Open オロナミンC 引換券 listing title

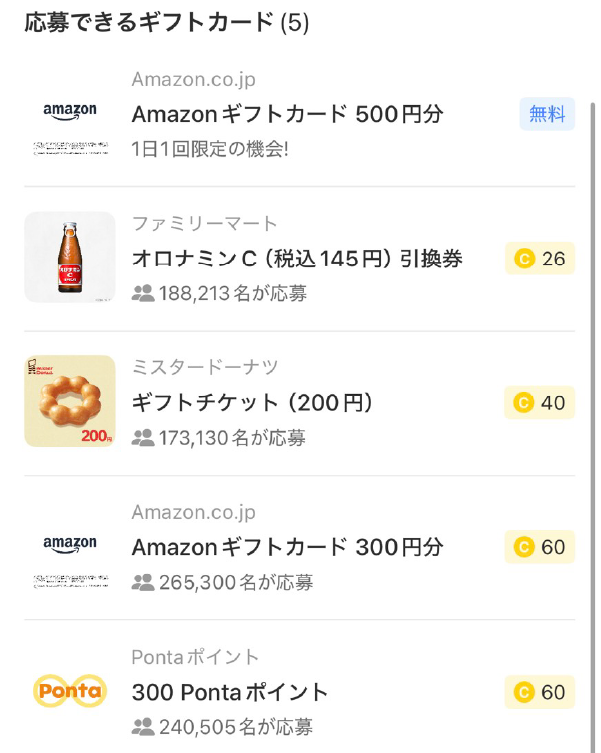(x=297, y=259)
